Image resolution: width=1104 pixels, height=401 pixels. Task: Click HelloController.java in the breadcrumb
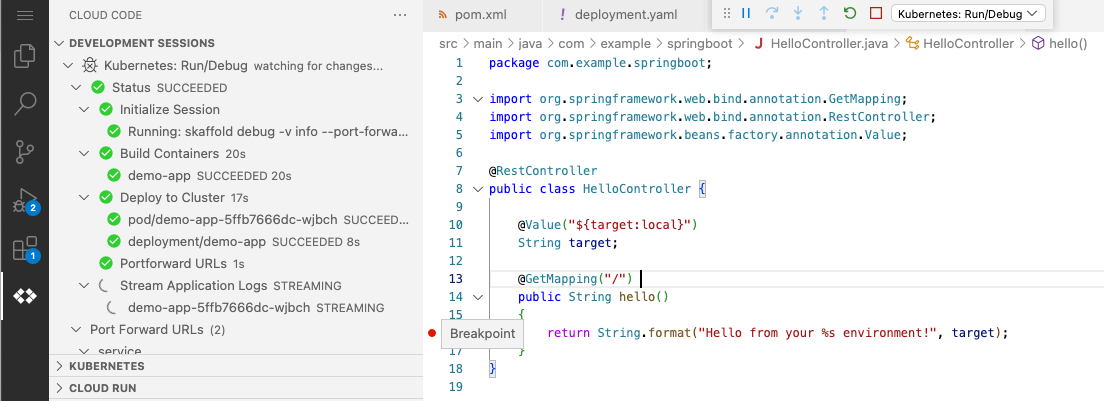point(817,43)
